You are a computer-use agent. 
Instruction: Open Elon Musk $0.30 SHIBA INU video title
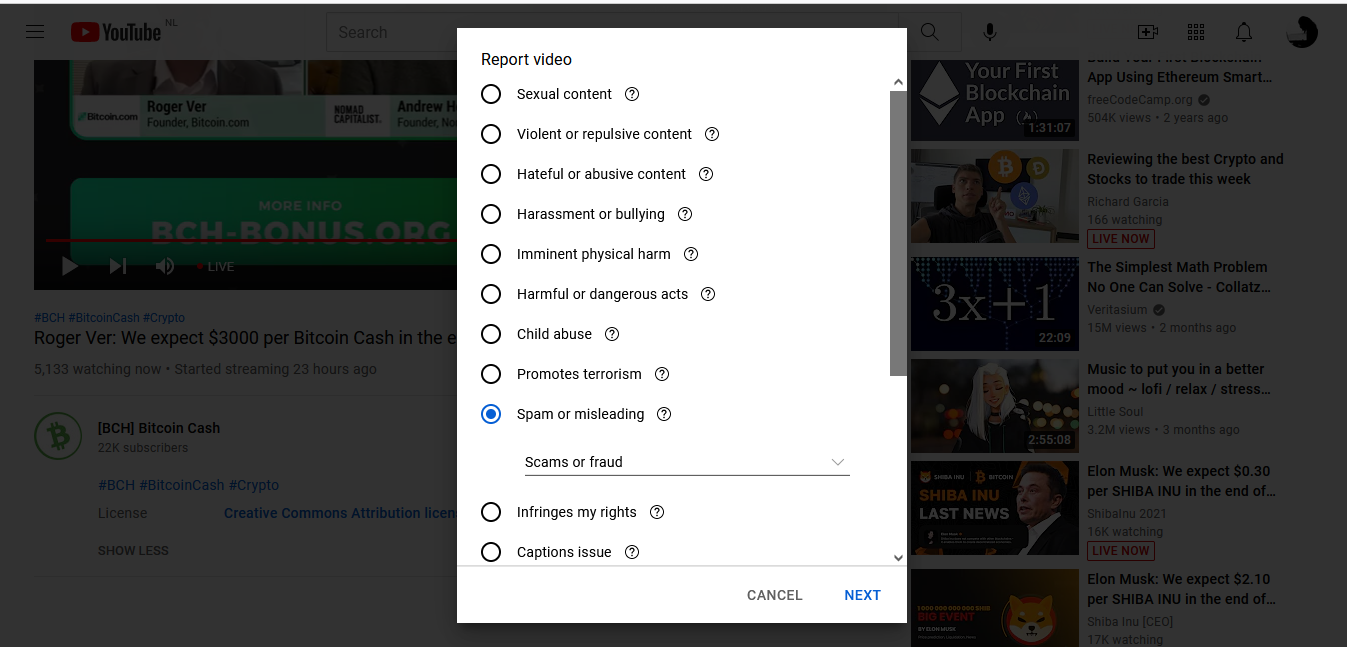(x=1181, y=481)
